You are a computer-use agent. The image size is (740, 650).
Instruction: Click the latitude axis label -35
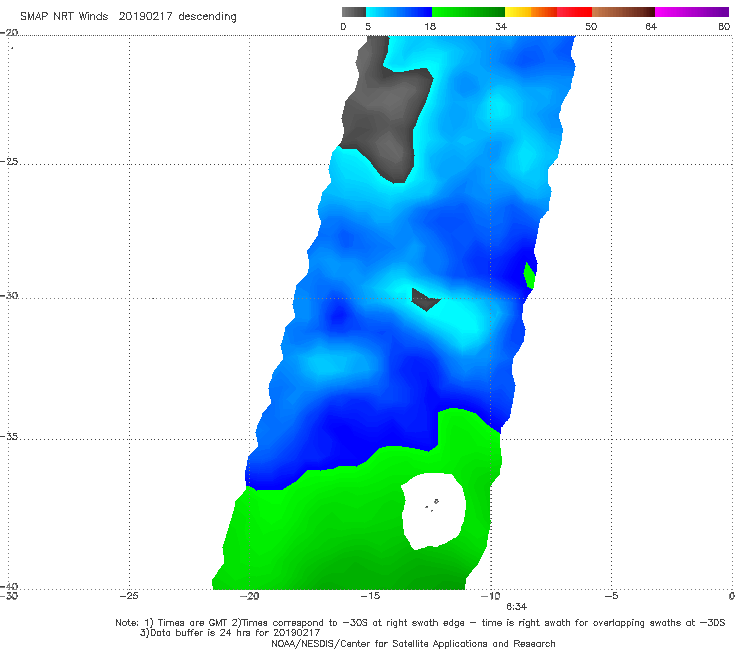9,436
